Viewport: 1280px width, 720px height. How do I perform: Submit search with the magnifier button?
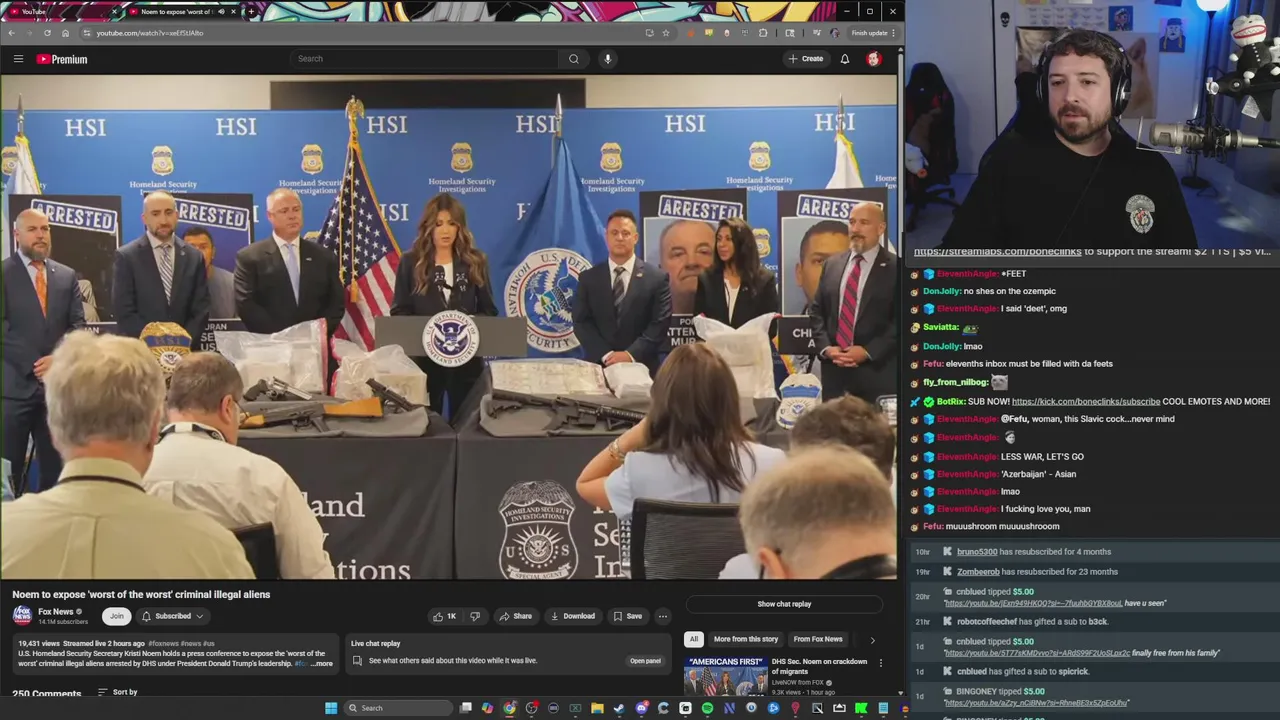coord(574,59)
